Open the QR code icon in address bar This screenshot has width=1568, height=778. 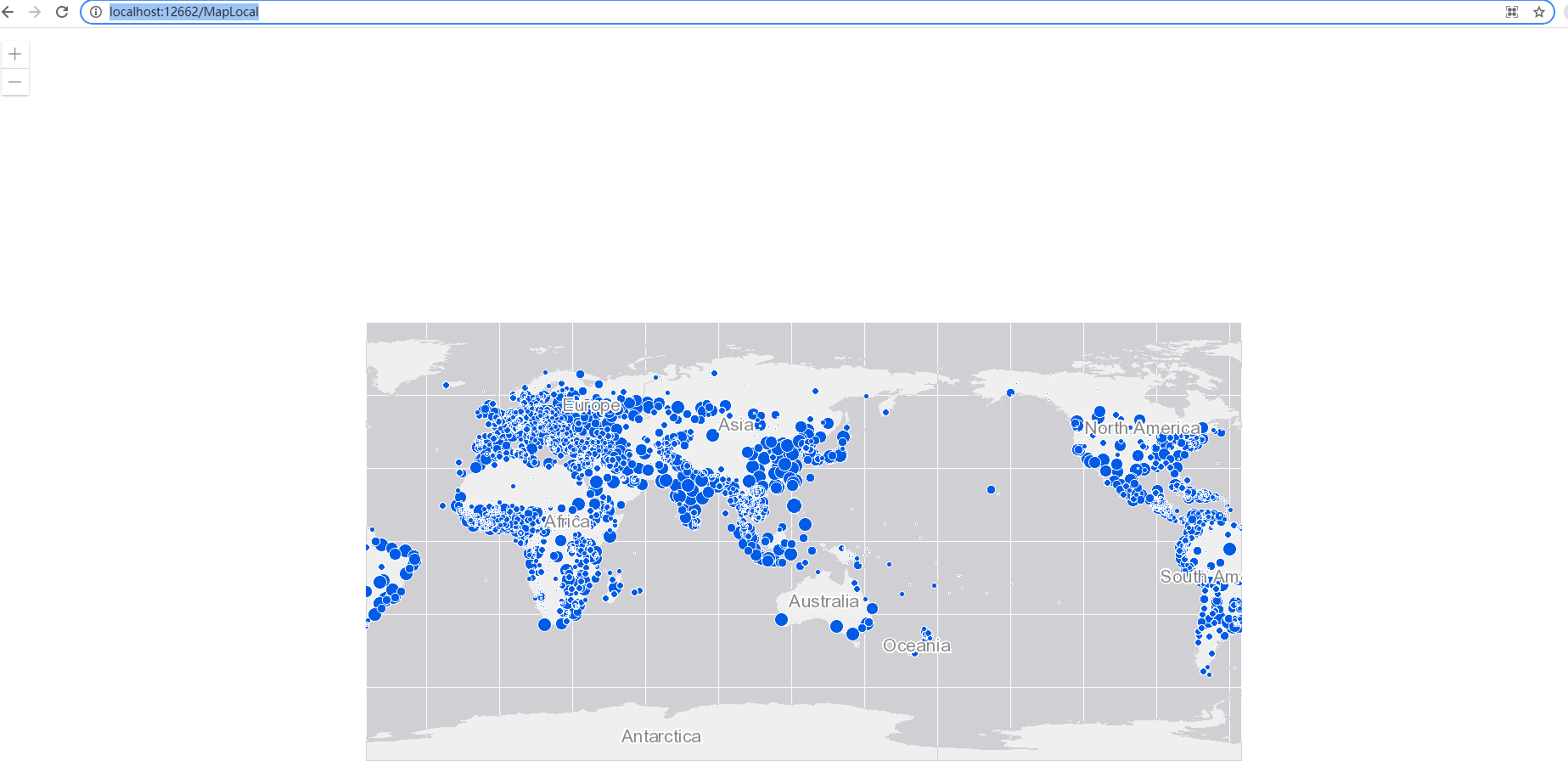pos(1512,12)
